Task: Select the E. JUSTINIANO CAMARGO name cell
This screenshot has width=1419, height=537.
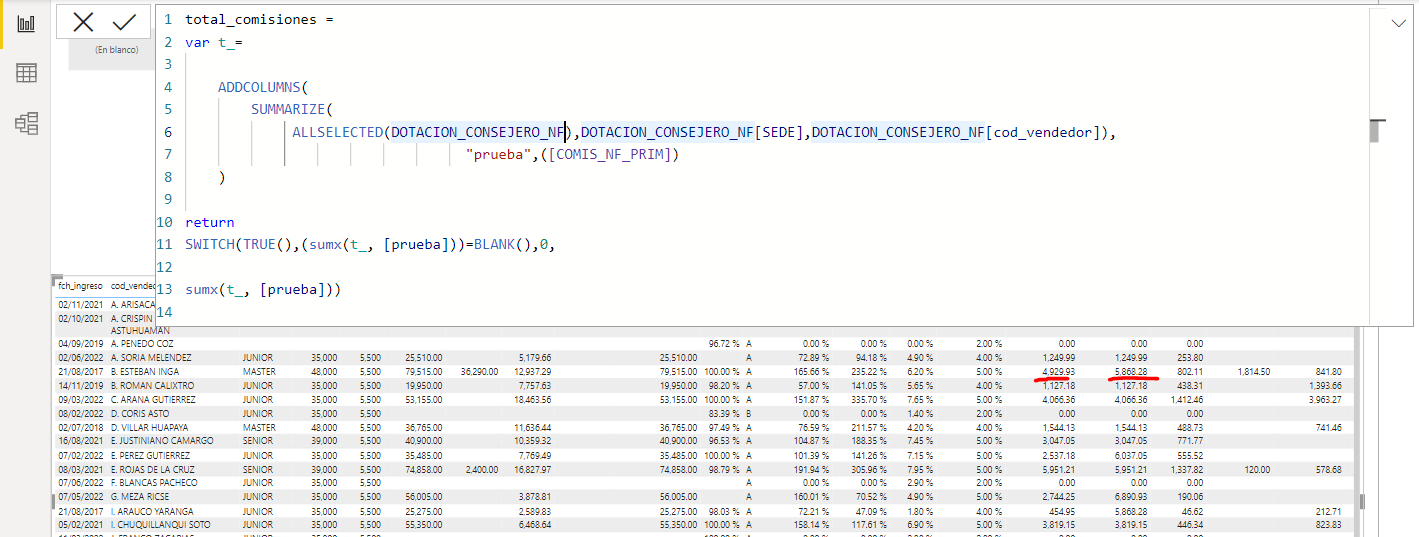Action: (x=161, y=441)
